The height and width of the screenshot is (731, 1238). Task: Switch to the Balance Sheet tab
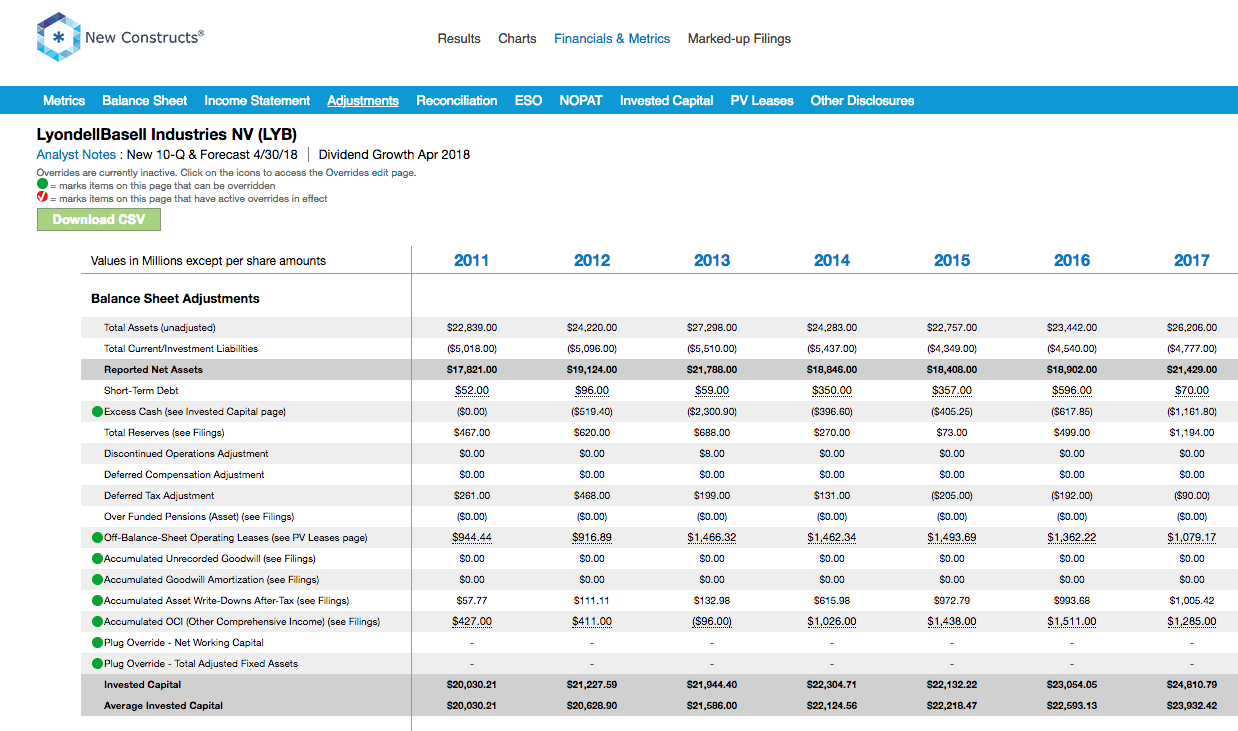tap(145, 101)
